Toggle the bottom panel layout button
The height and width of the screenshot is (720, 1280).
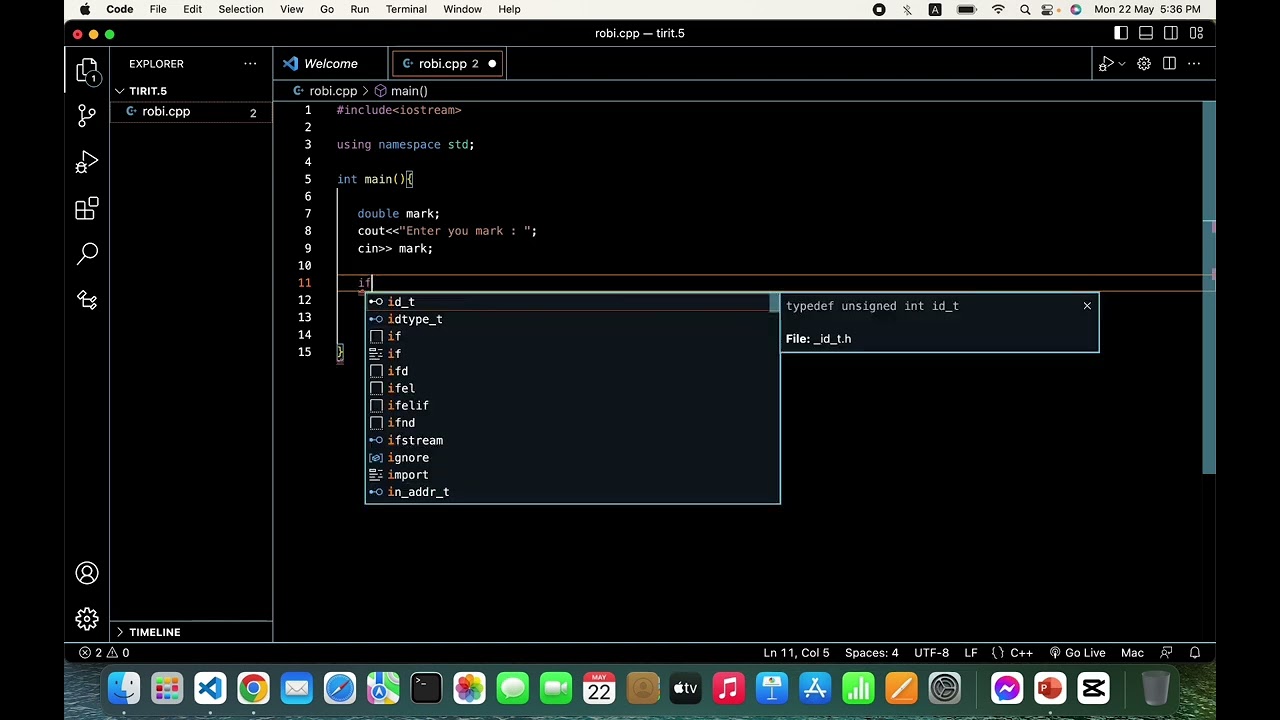tap(1146, 33)
